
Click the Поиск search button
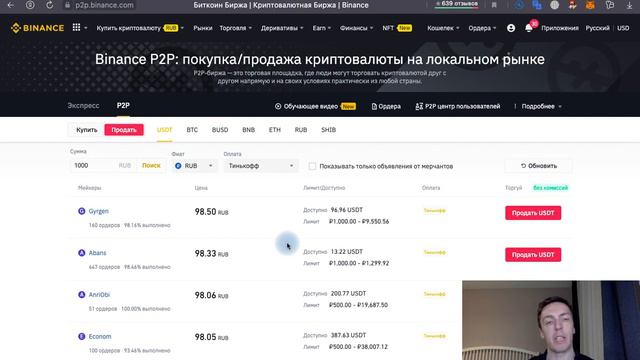(151, 165)
